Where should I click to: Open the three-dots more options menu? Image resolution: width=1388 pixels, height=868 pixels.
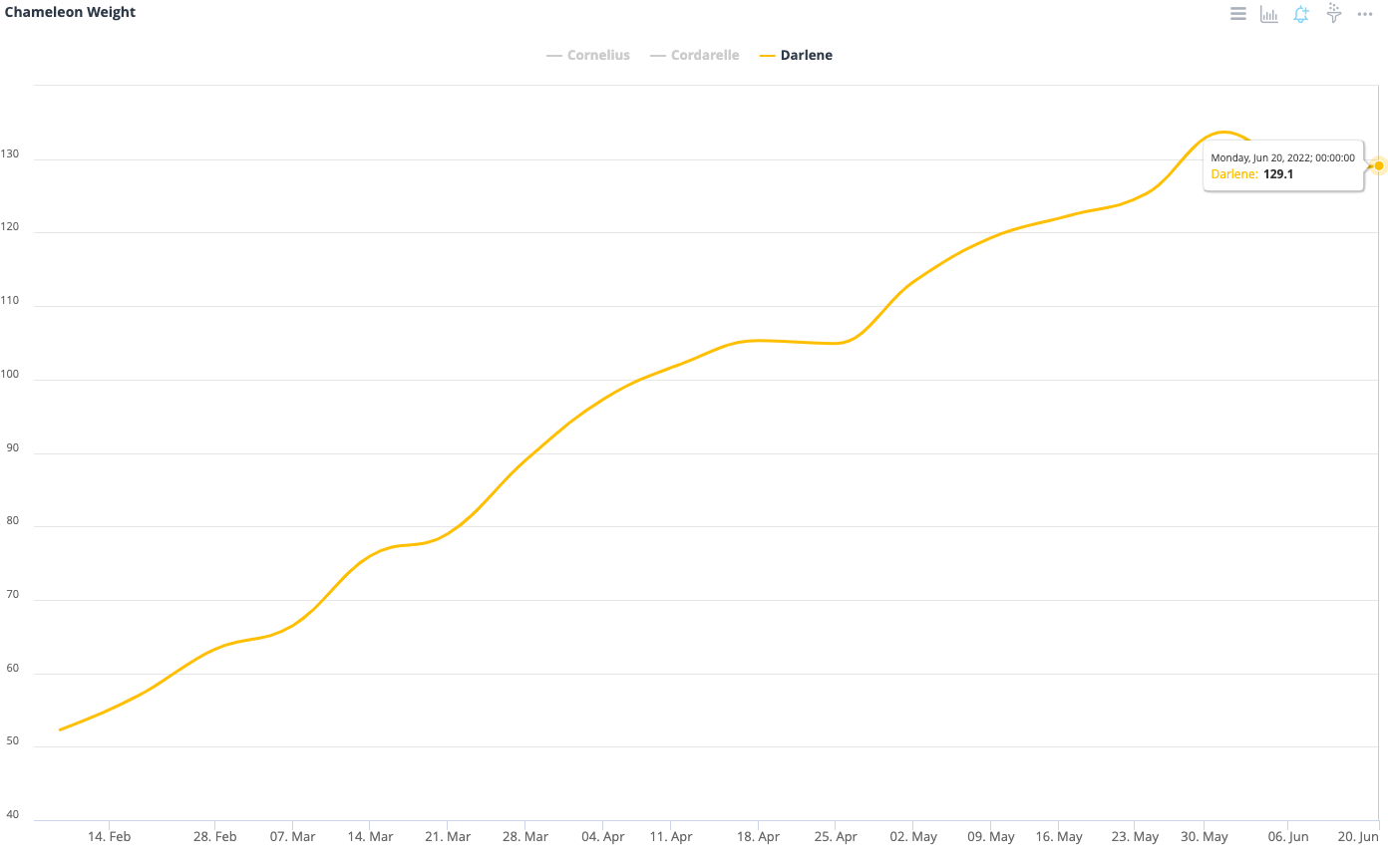click(x=1365, y=14)
